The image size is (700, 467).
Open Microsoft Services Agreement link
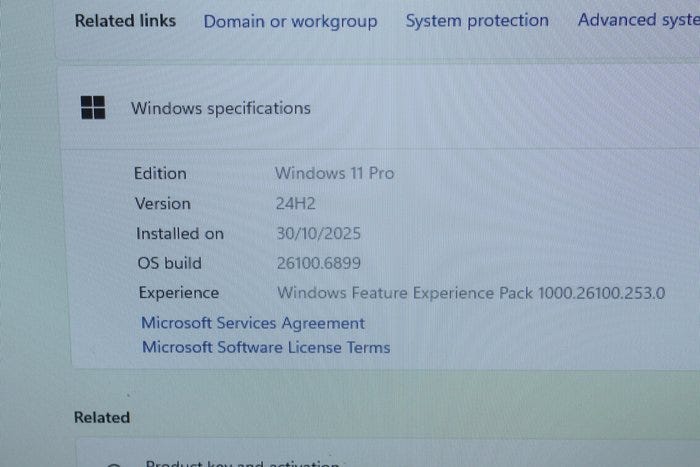pyautogui.click(x=253, y=323)
